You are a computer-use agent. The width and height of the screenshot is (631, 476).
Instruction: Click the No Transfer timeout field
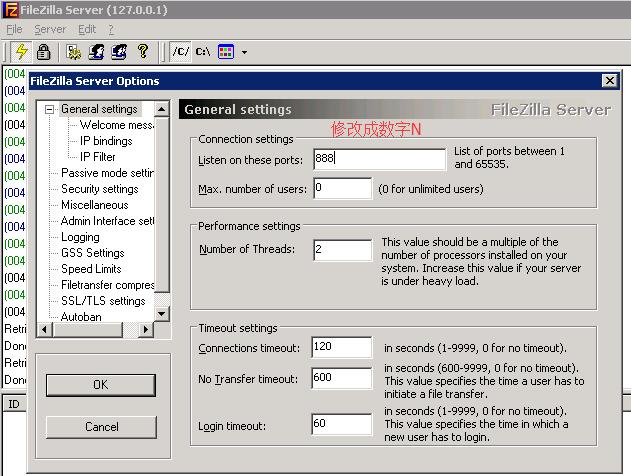pos(342,378)
